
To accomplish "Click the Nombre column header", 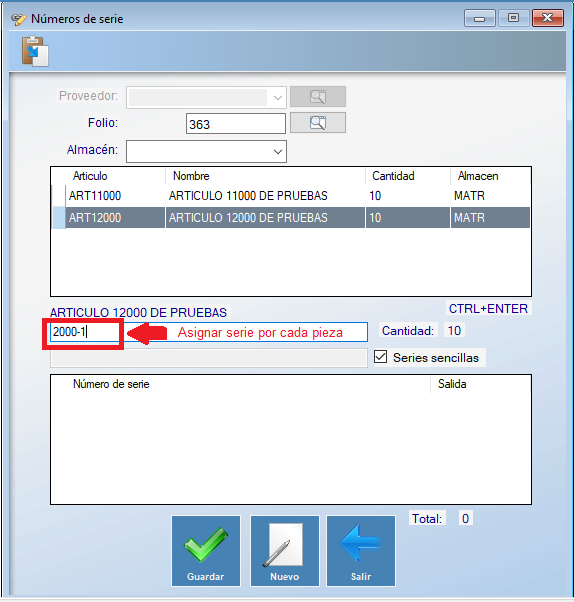I will point(191,176).
